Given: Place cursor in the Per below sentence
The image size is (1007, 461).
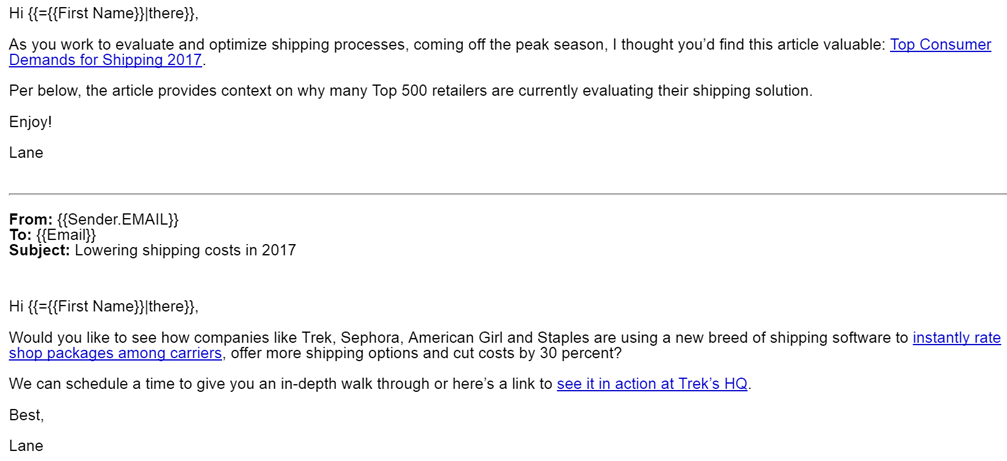Looking at the screenshot, I should click(411, 91).
